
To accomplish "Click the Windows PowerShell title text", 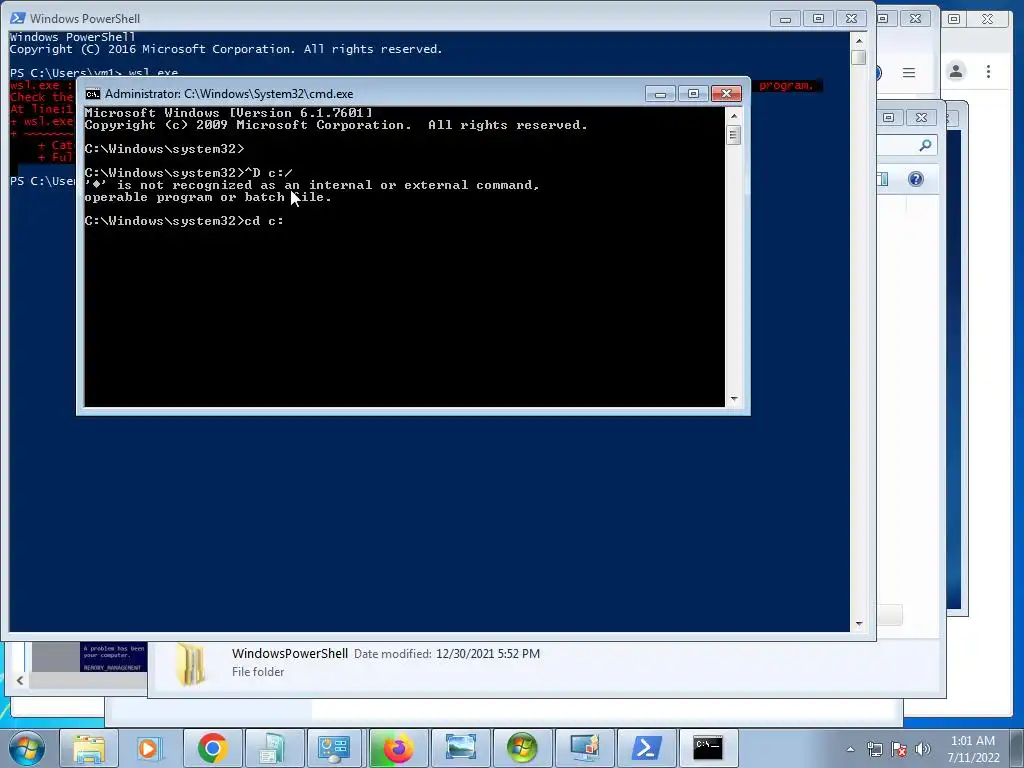I will coord(85,19).
